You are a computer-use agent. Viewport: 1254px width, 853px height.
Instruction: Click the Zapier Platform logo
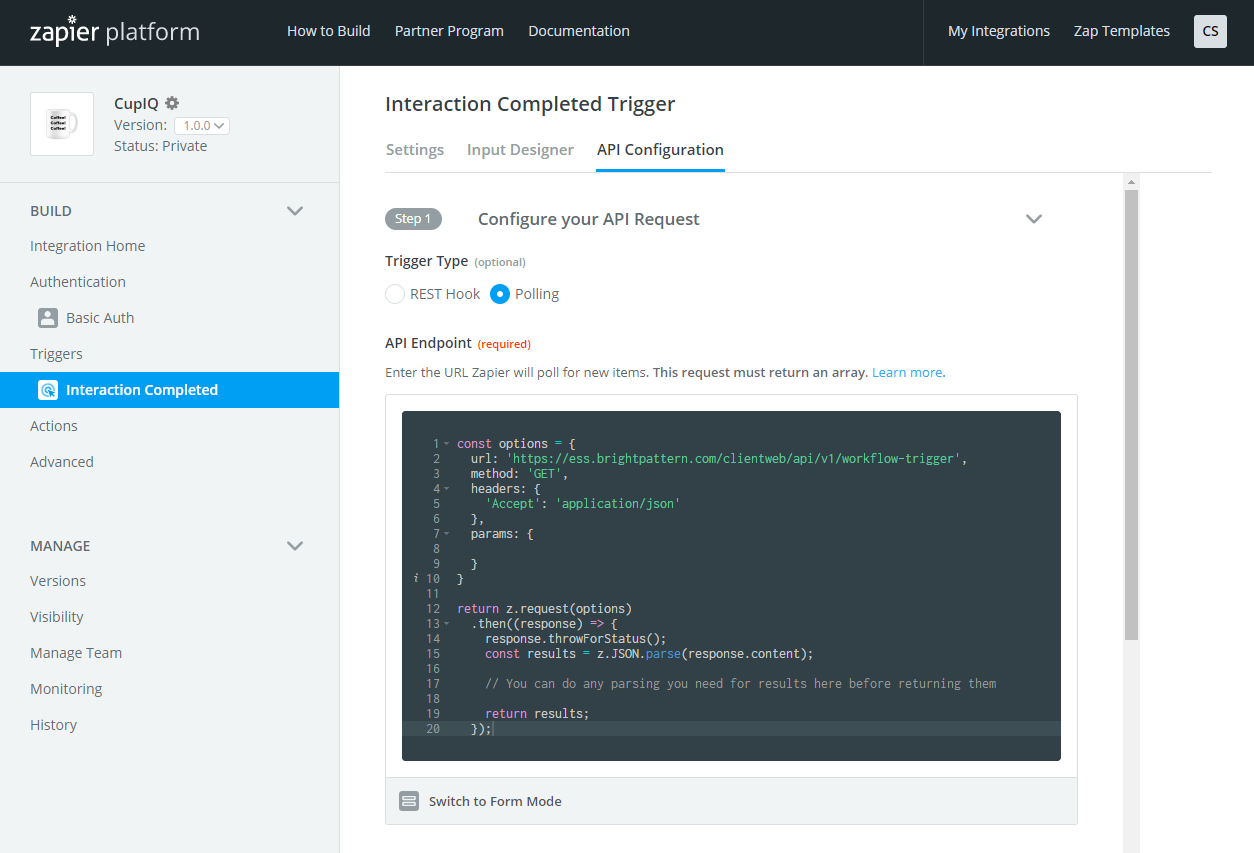pos(115,32)
